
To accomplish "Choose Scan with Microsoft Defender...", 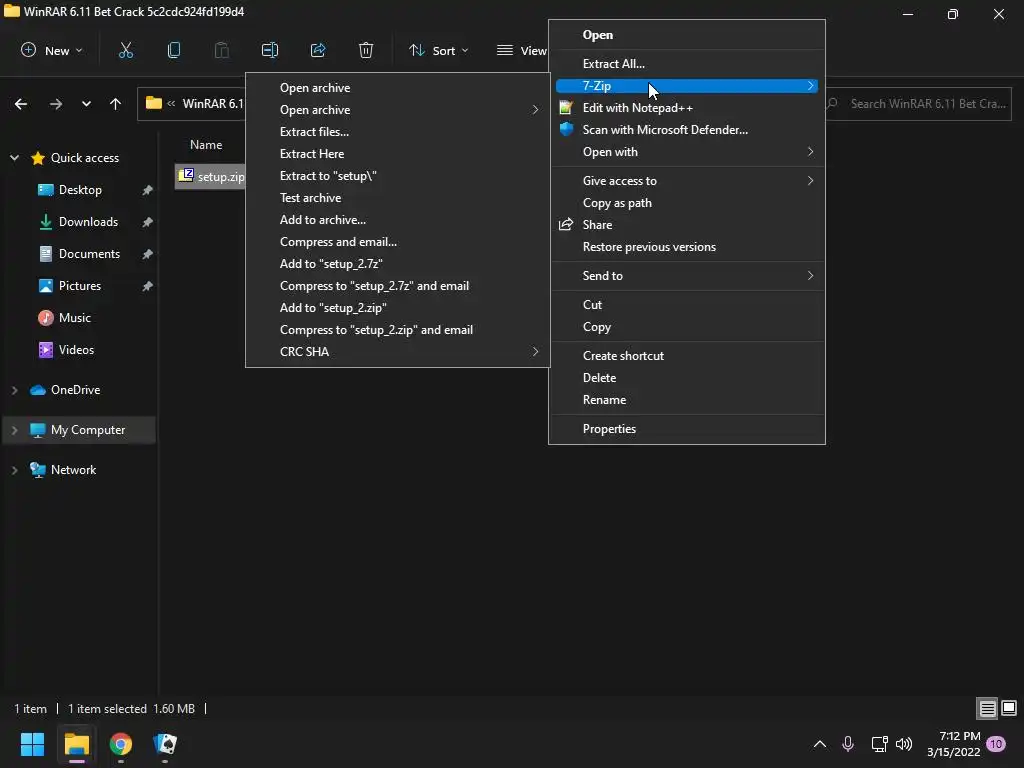I will pos(686,130).
